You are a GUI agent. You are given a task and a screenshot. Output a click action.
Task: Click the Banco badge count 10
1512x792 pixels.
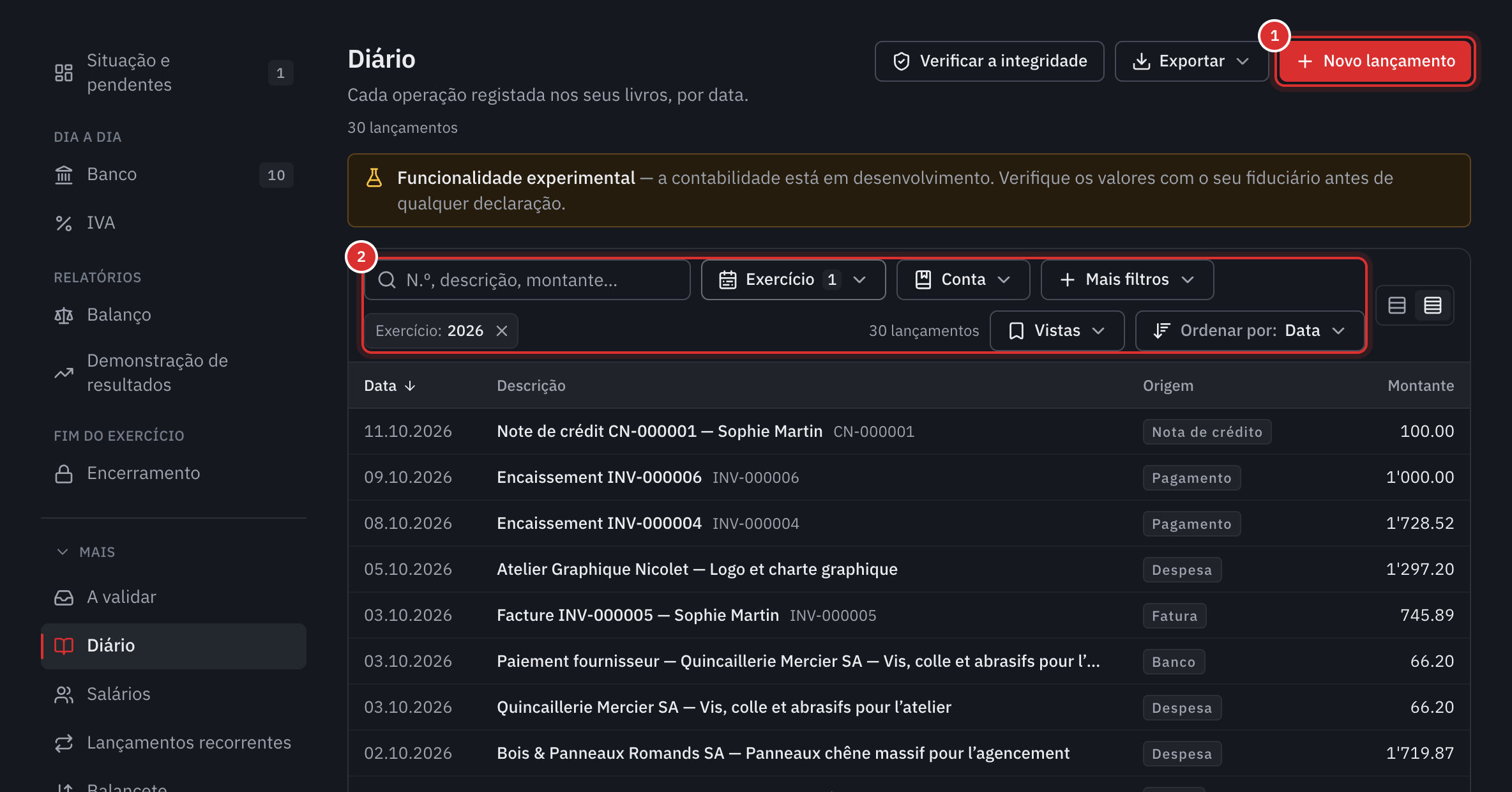276,175
